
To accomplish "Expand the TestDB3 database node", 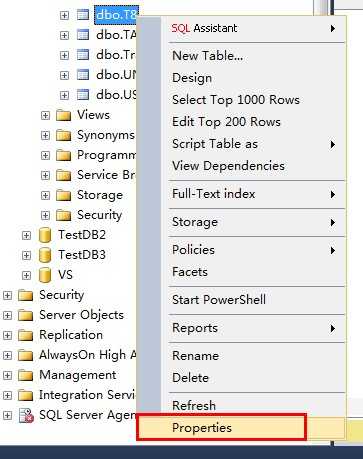I will (26, 255).
